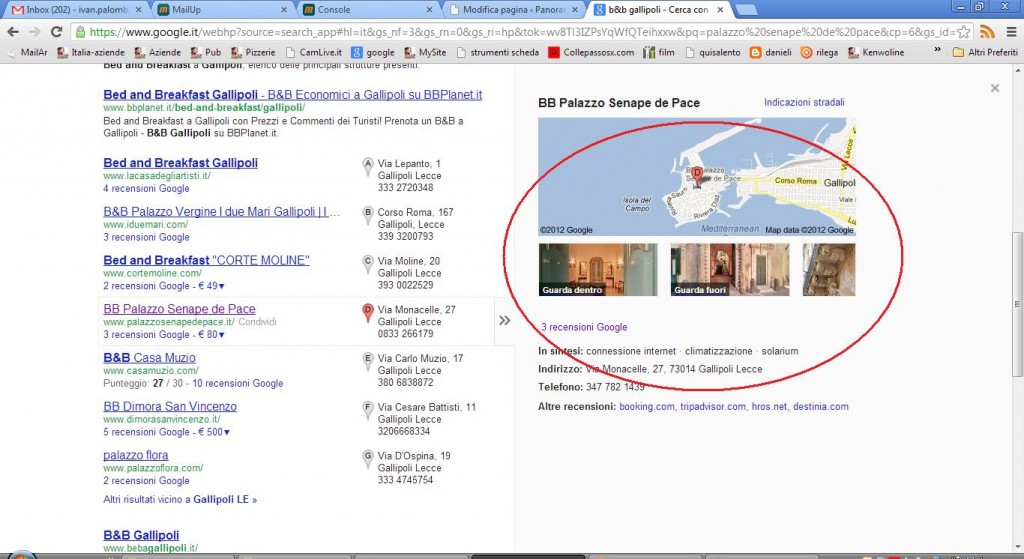The image size is (1024, 559).
Task: Click Indicazioni stradali directions link
Action: point(804,103)
